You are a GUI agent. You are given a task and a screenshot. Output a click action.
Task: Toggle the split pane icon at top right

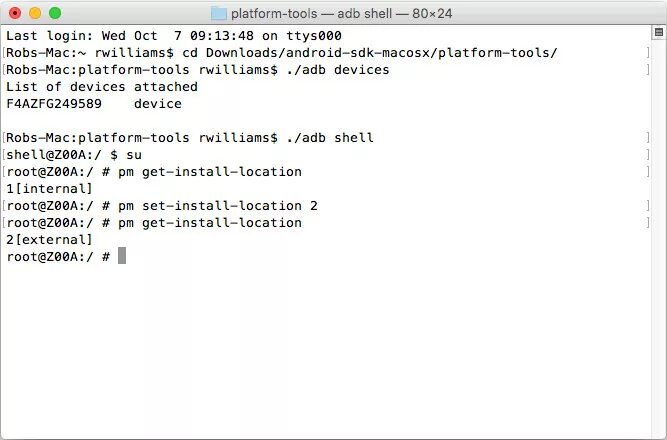click(658, 32)
